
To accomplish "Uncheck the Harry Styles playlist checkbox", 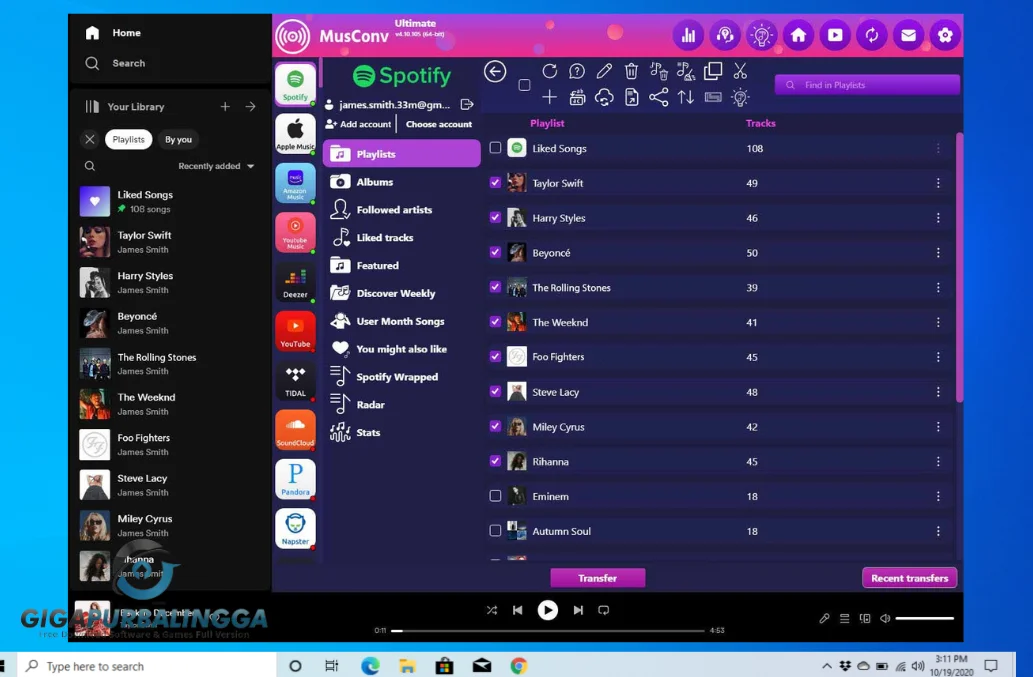I will point(495,217).
